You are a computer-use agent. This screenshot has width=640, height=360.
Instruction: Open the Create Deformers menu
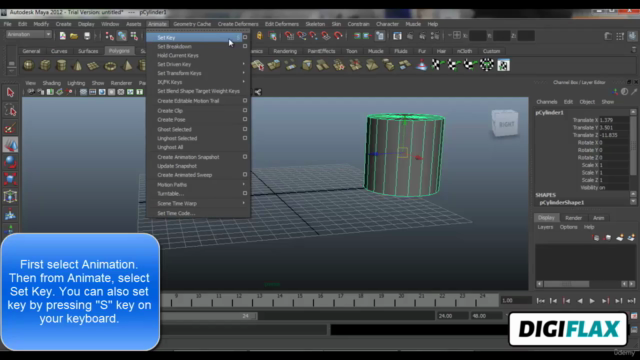point(238,24)
